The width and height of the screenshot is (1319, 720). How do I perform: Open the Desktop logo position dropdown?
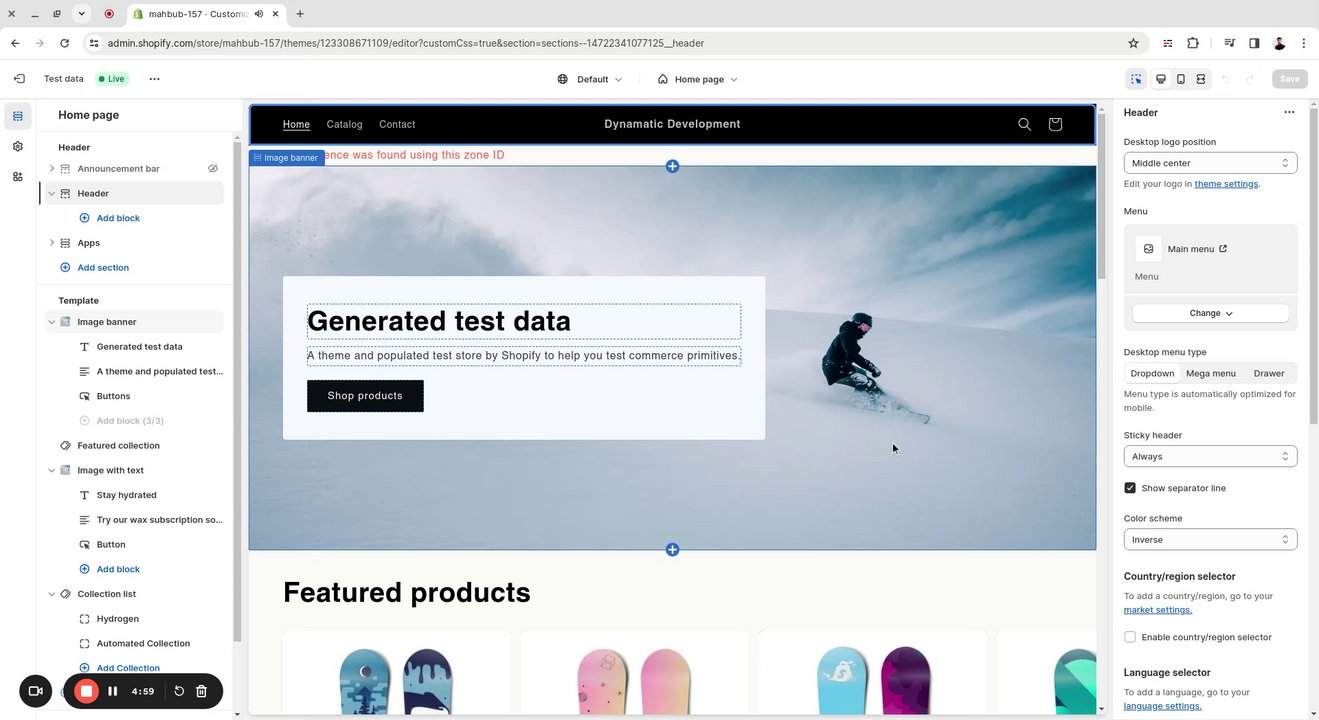click(x=1210, y=163)
